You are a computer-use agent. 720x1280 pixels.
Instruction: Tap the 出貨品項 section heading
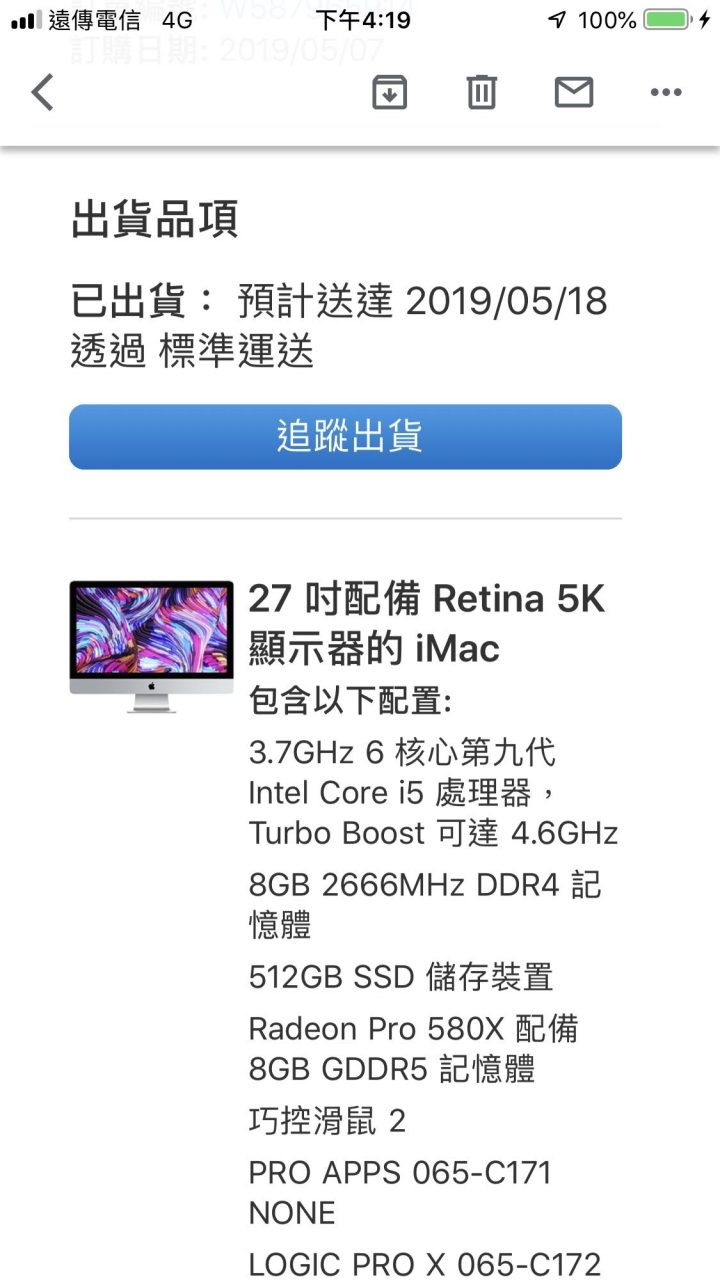pos(154,219)
